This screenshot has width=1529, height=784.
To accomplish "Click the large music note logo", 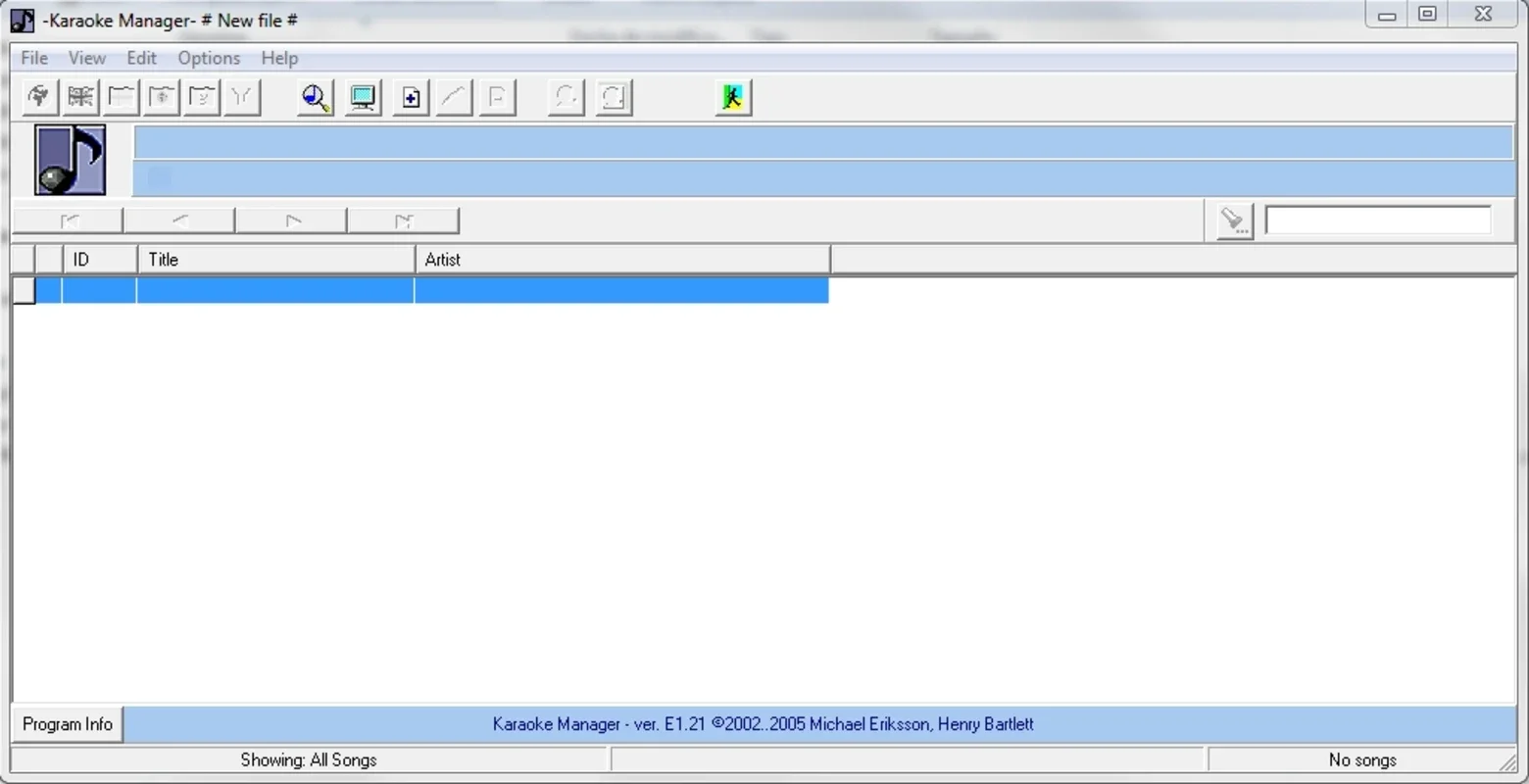I will click(70, 160).
